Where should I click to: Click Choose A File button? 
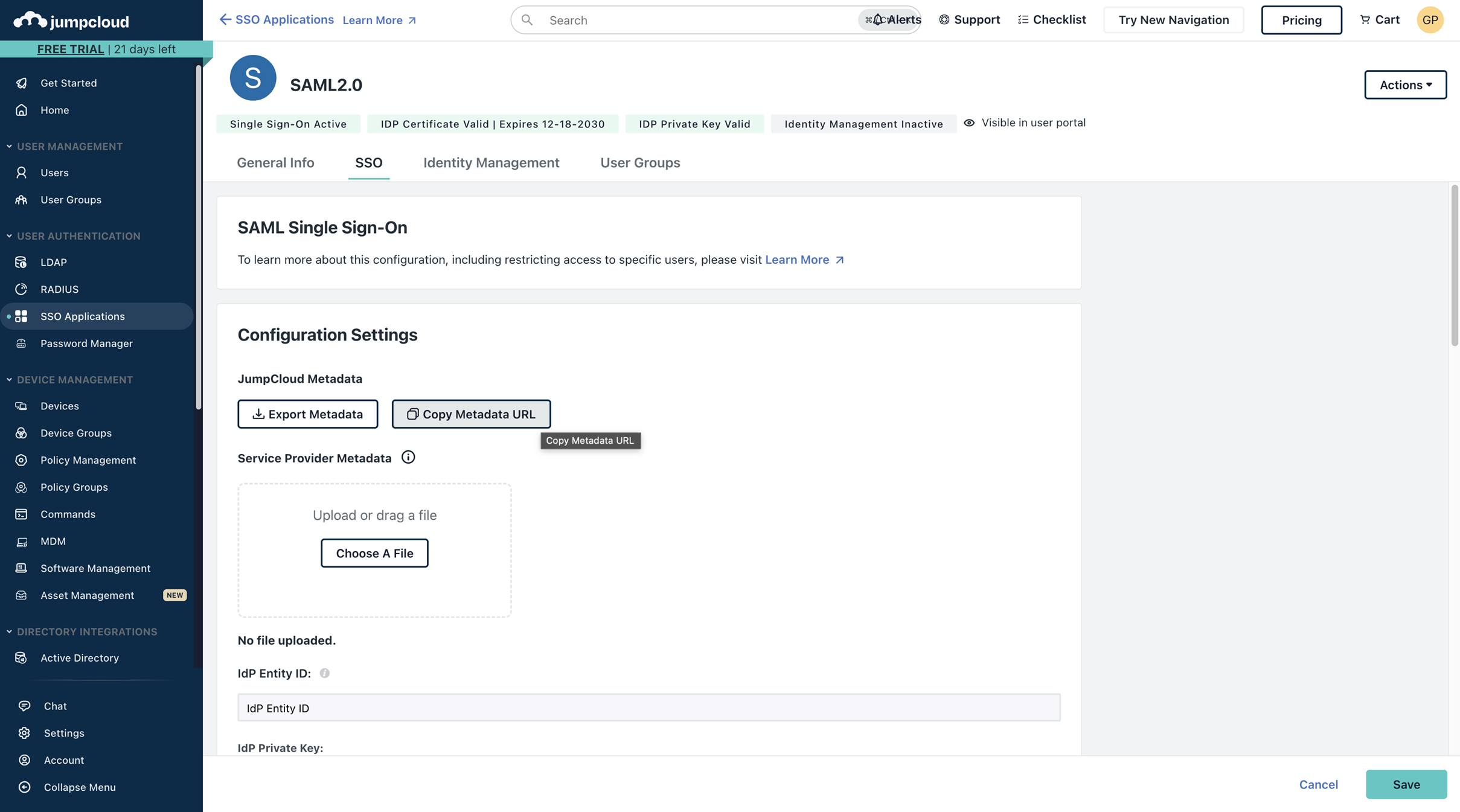[x=374, y=553]
